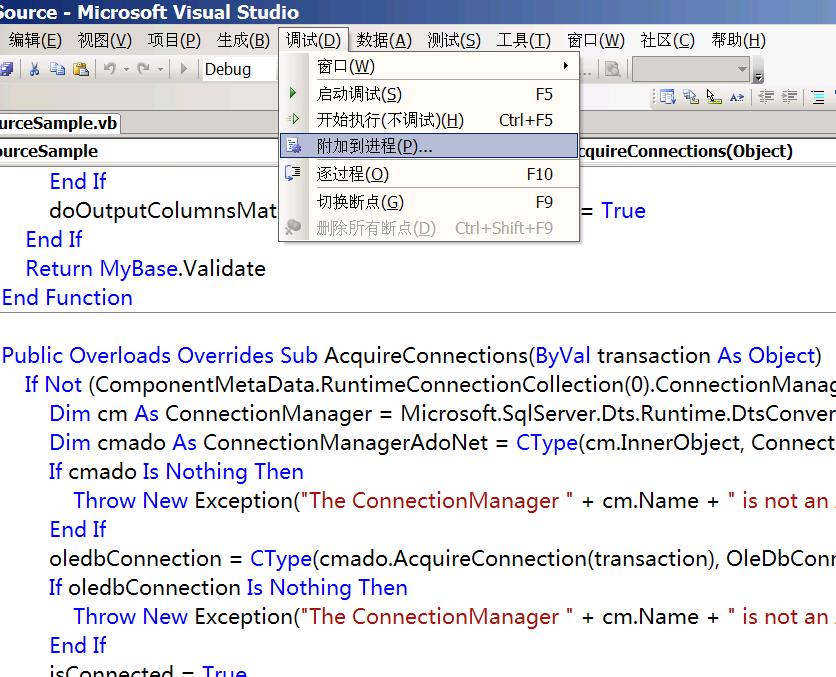Open the ...urceSample class dropdown
Screen dimensions: 836x677
click(x=139, y=151)
